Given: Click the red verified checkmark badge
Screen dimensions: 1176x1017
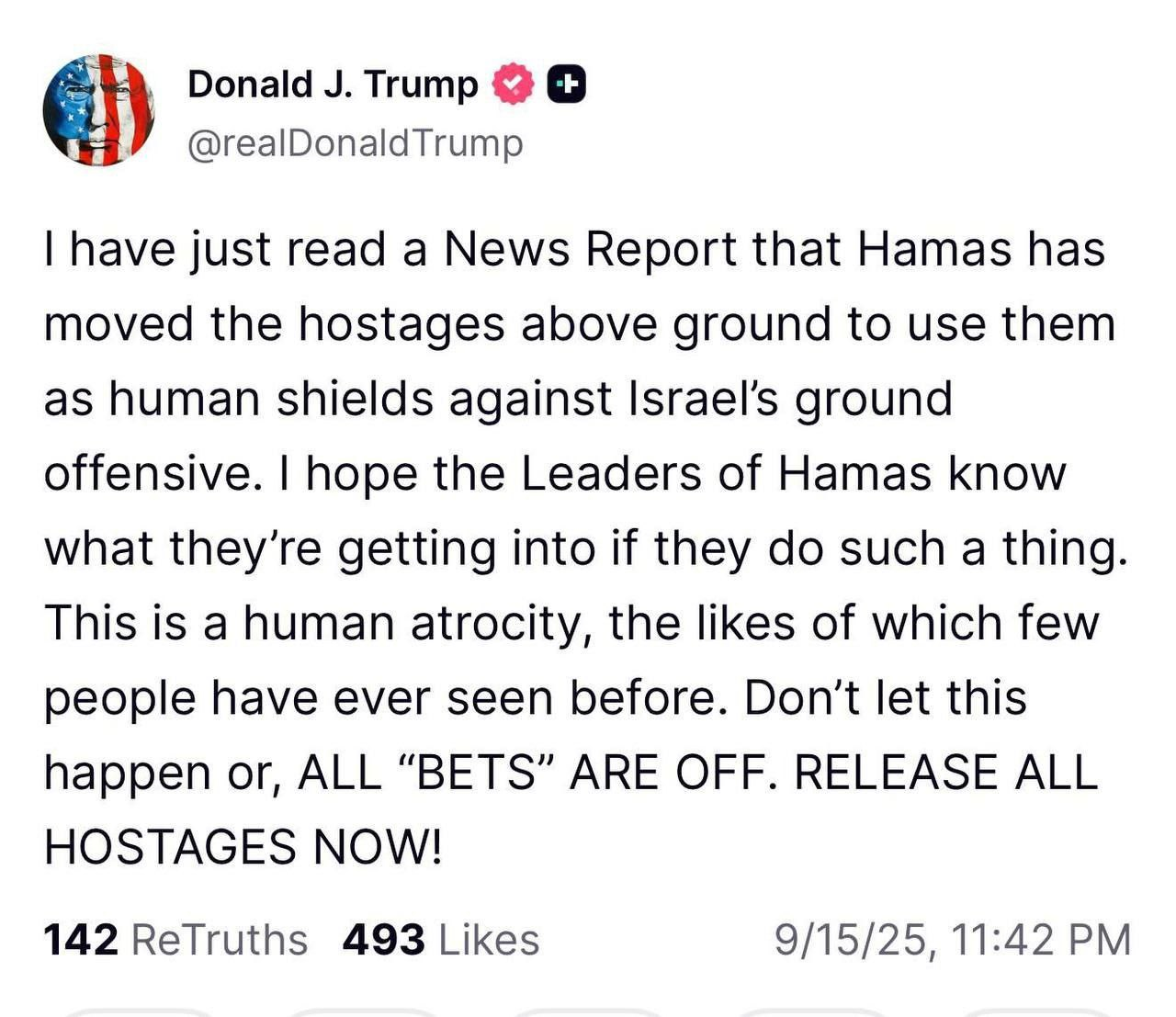Looking at the screenshot, I should 513,85.
